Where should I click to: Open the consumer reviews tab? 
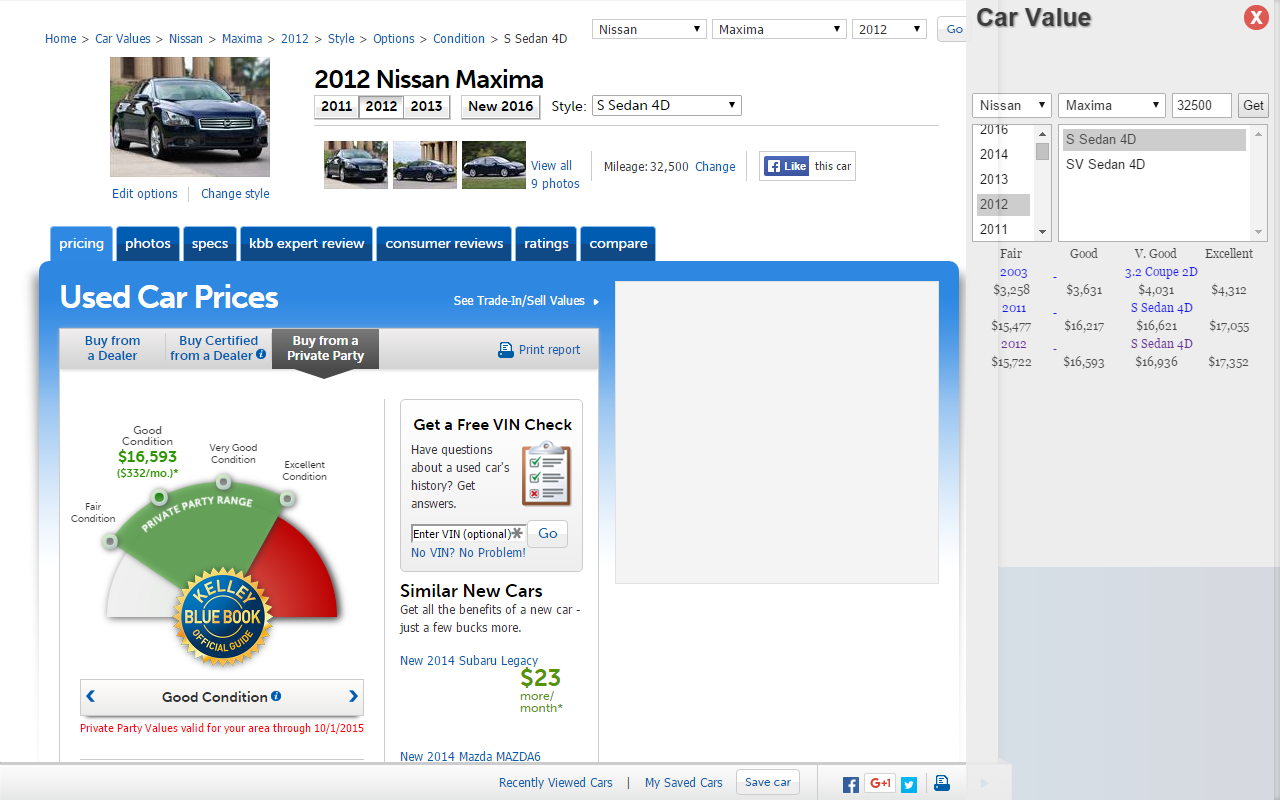point(444,243)
